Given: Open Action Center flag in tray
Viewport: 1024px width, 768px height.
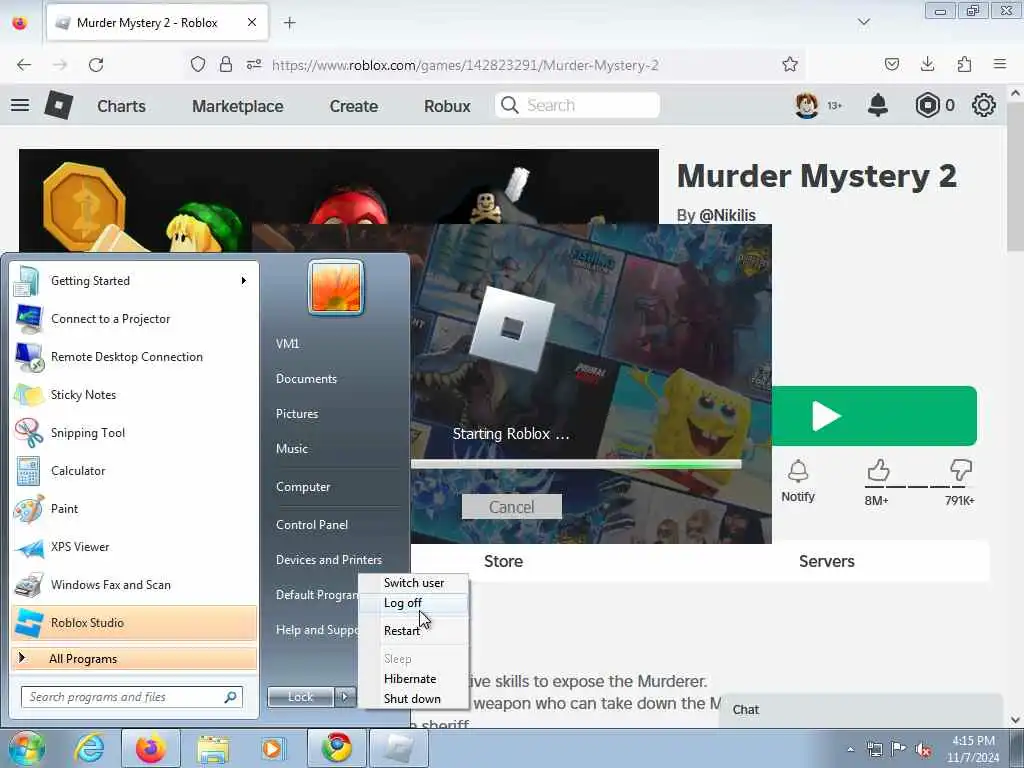Looking at the screenshot, I should 899,749.
